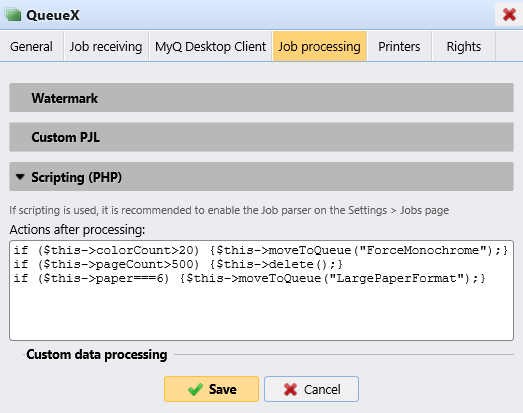Click the Scripting (PHP) section header

coord(261,176)
